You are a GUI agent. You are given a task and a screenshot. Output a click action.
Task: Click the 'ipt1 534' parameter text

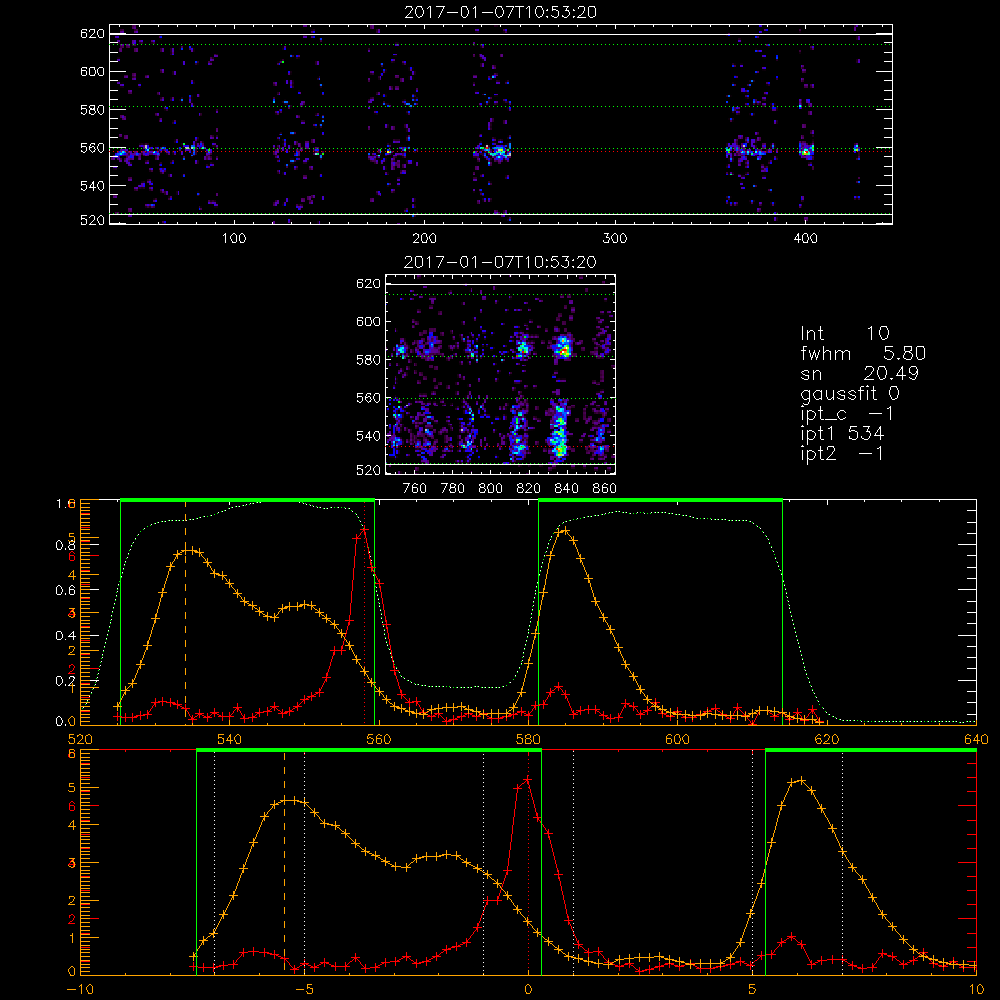(842, 434)
